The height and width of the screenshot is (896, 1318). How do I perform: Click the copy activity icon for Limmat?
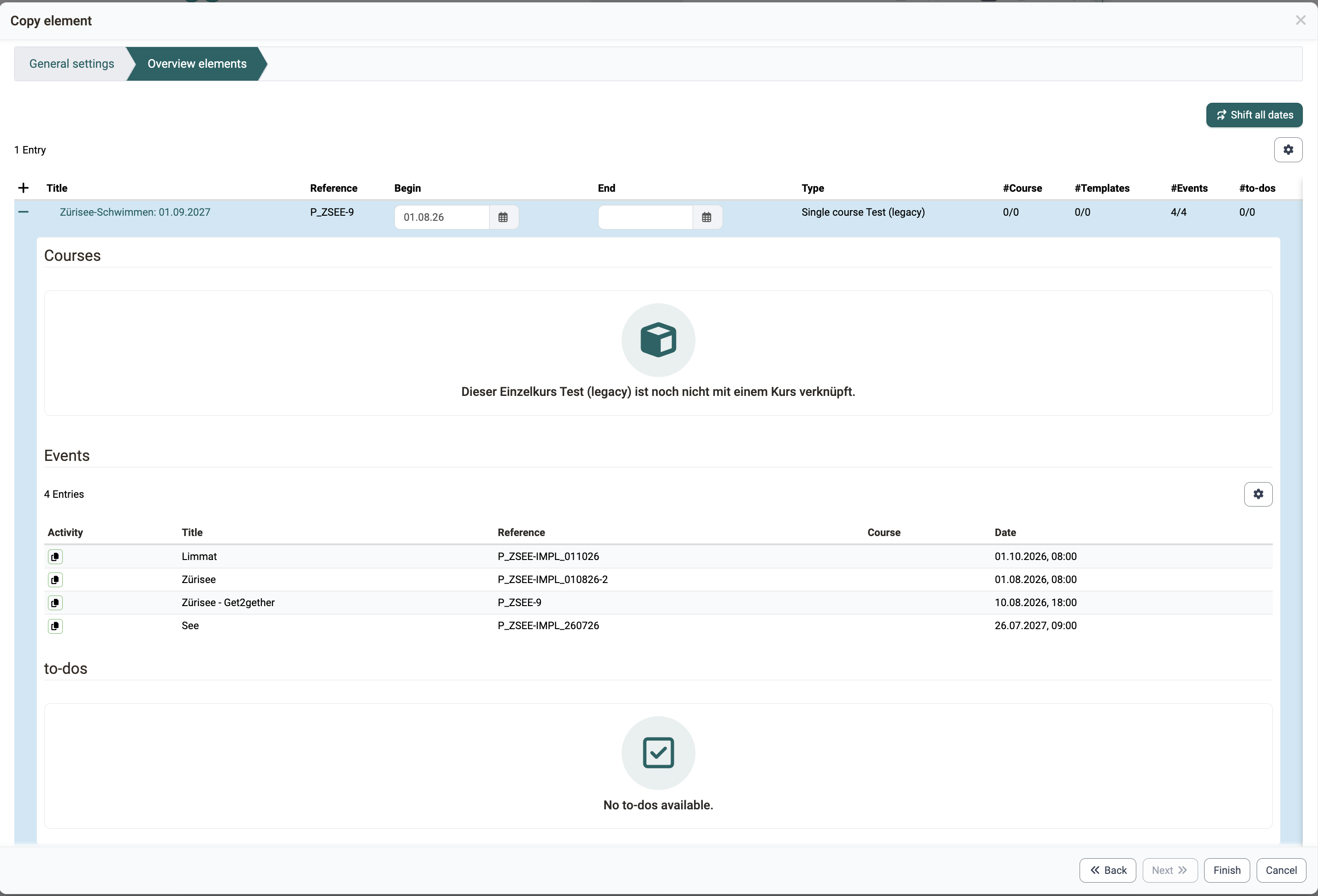click(55, 556)
